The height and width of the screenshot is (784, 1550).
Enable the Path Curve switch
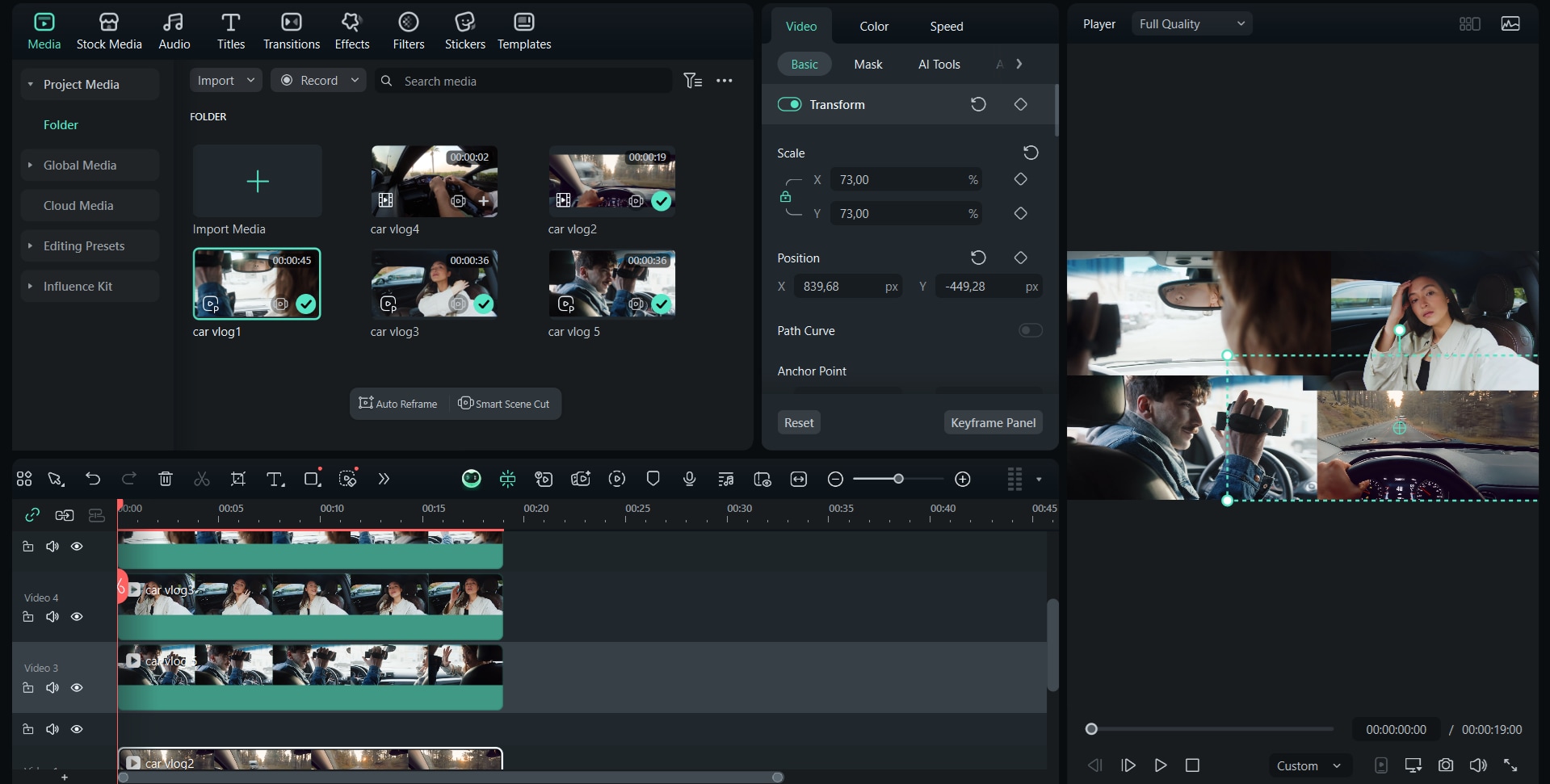[x=1030, y=330]
